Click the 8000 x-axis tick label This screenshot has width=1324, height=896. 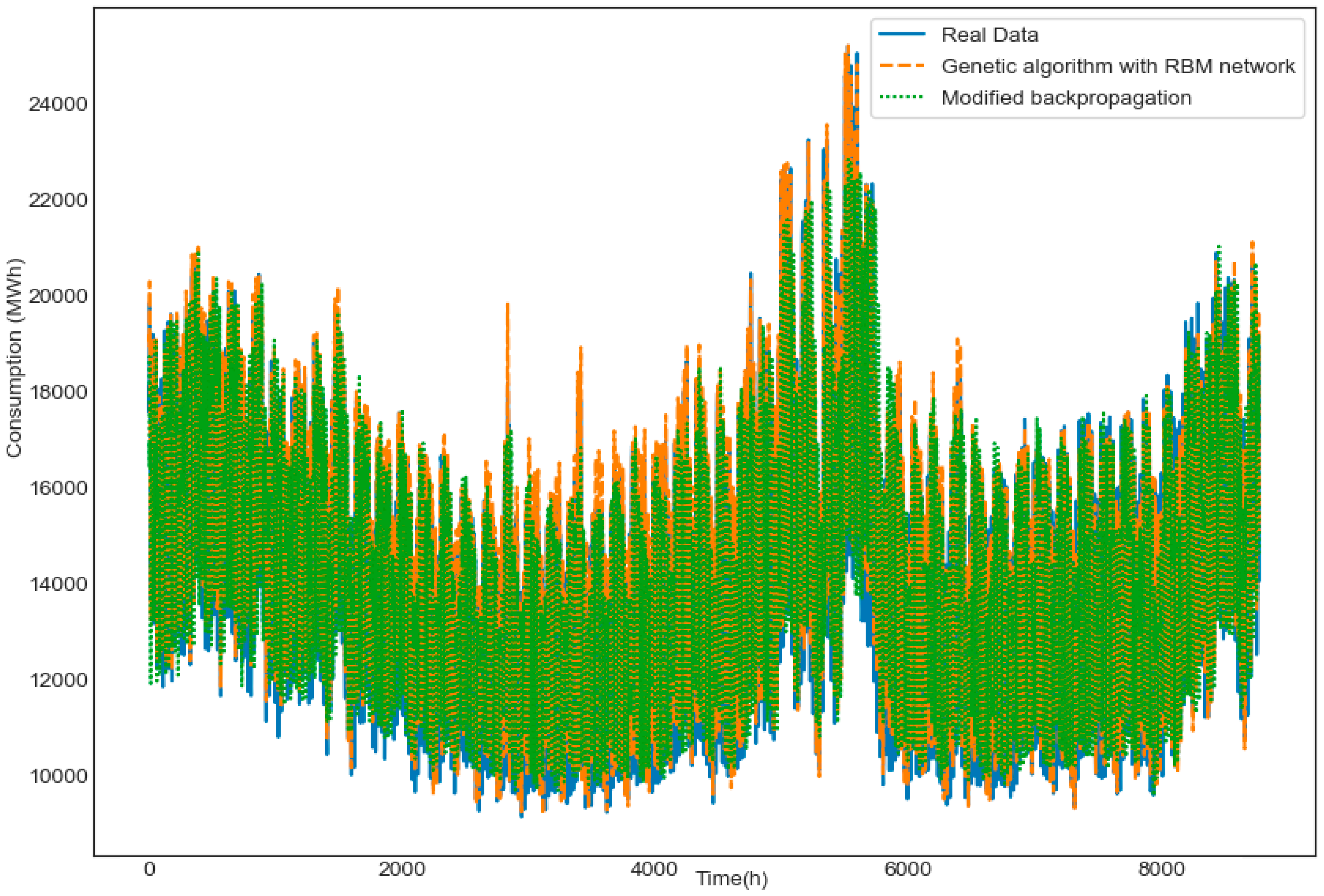[x=1161, y=869]
